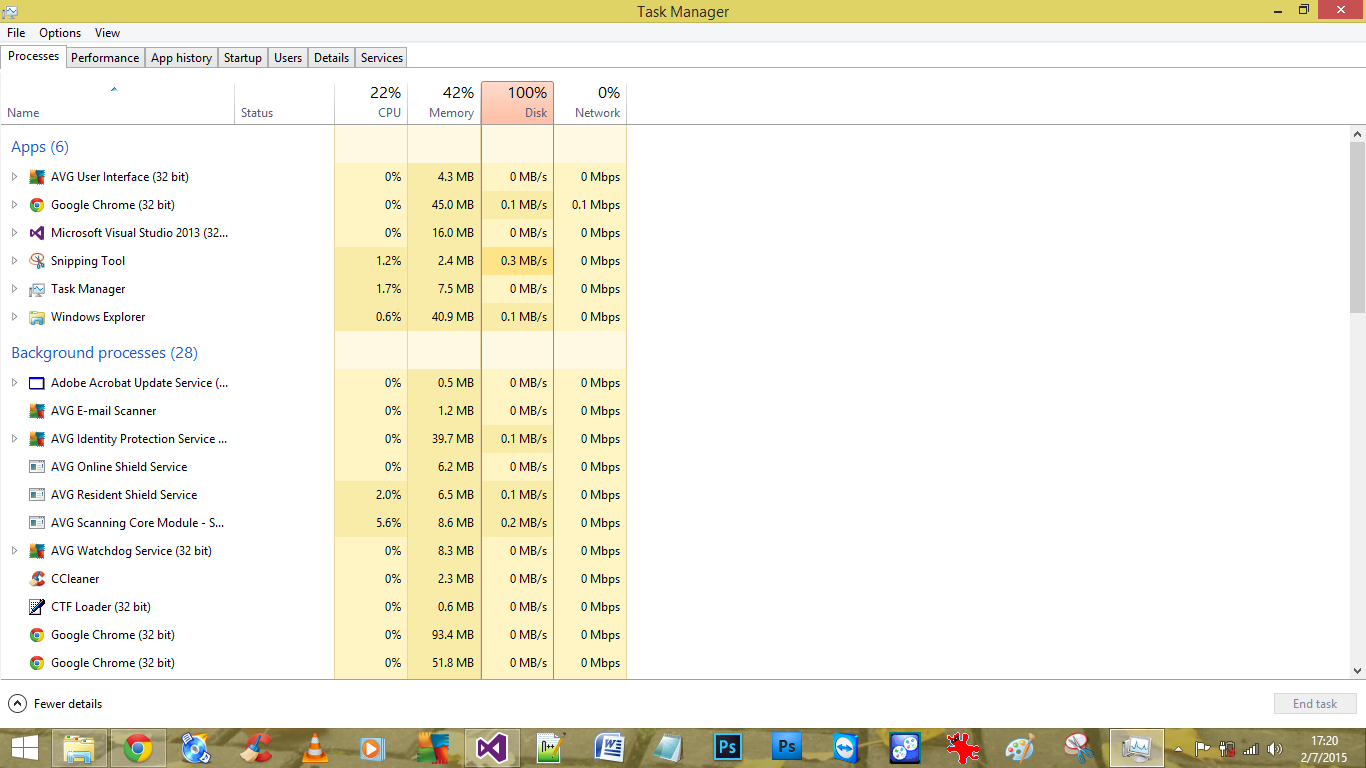The height and width of the screenshot is (768, 1366).
Task: Sort processes by the Disk column
Action: (x=517, y=103)
